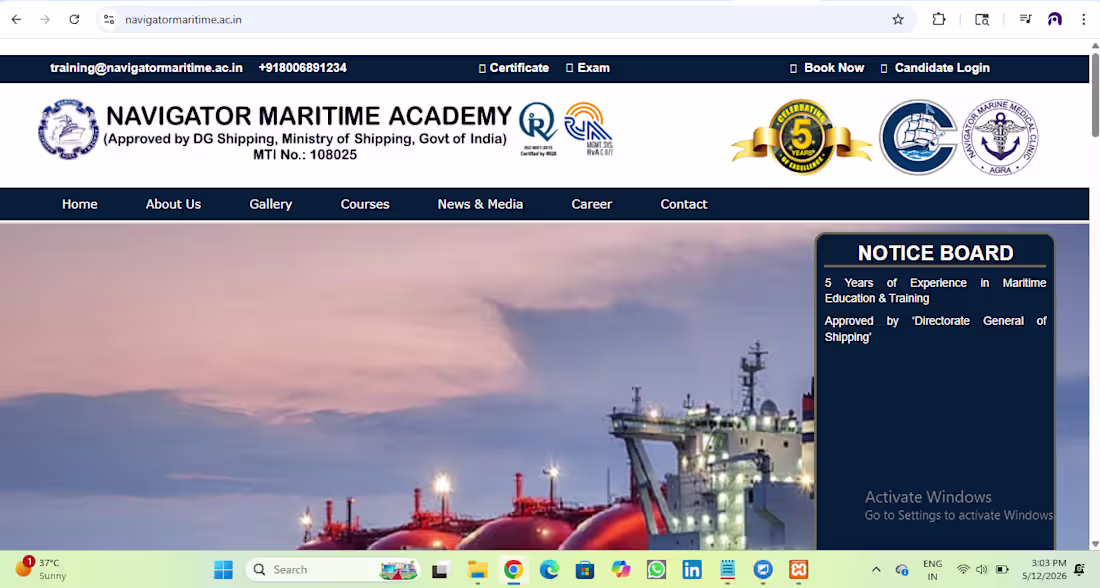The image size is (1100, 588).
Task: Click the Book Now link
Action: click(827, 68)
